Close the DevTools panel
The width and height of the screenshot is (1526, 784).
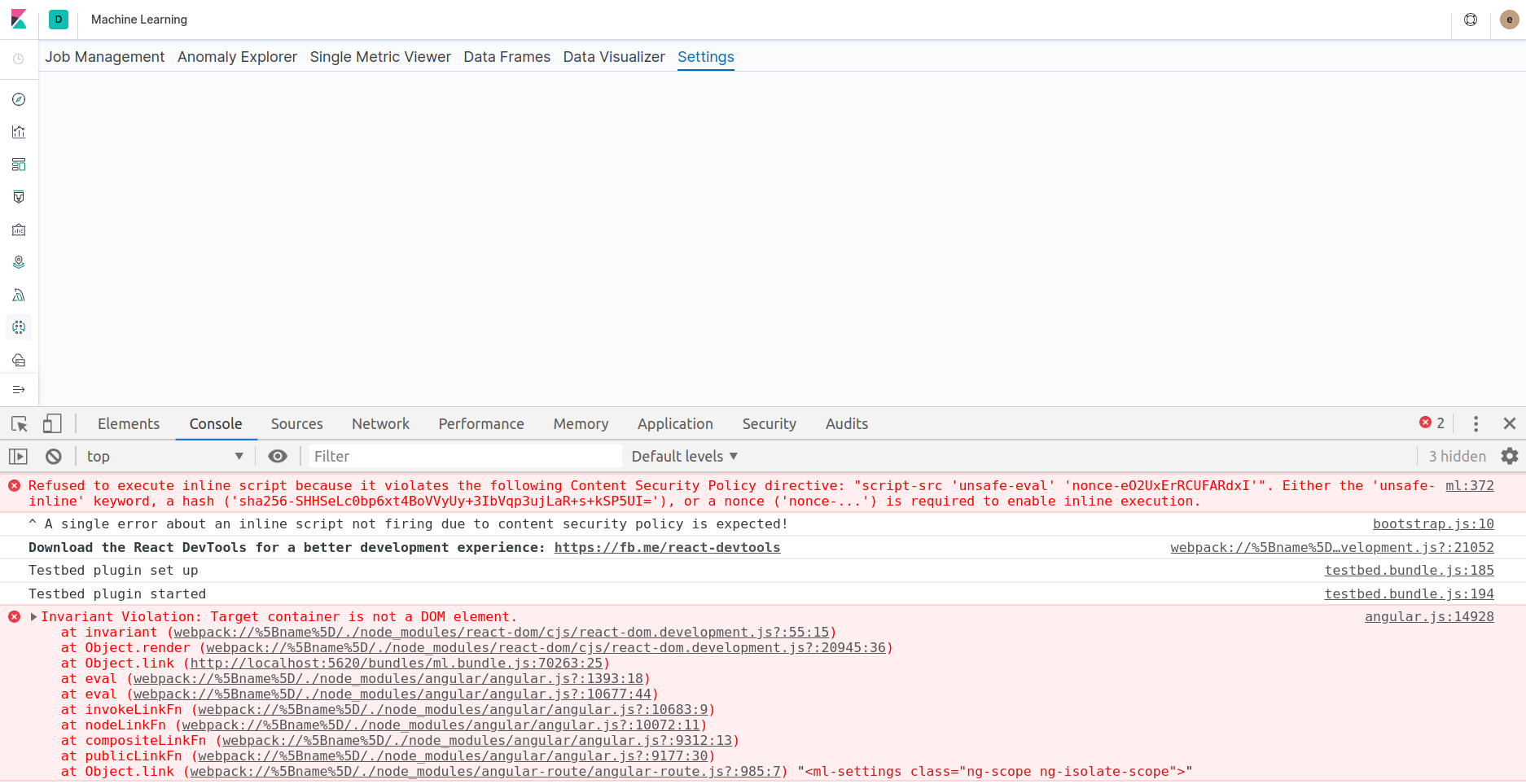(x=1510, y=423)
